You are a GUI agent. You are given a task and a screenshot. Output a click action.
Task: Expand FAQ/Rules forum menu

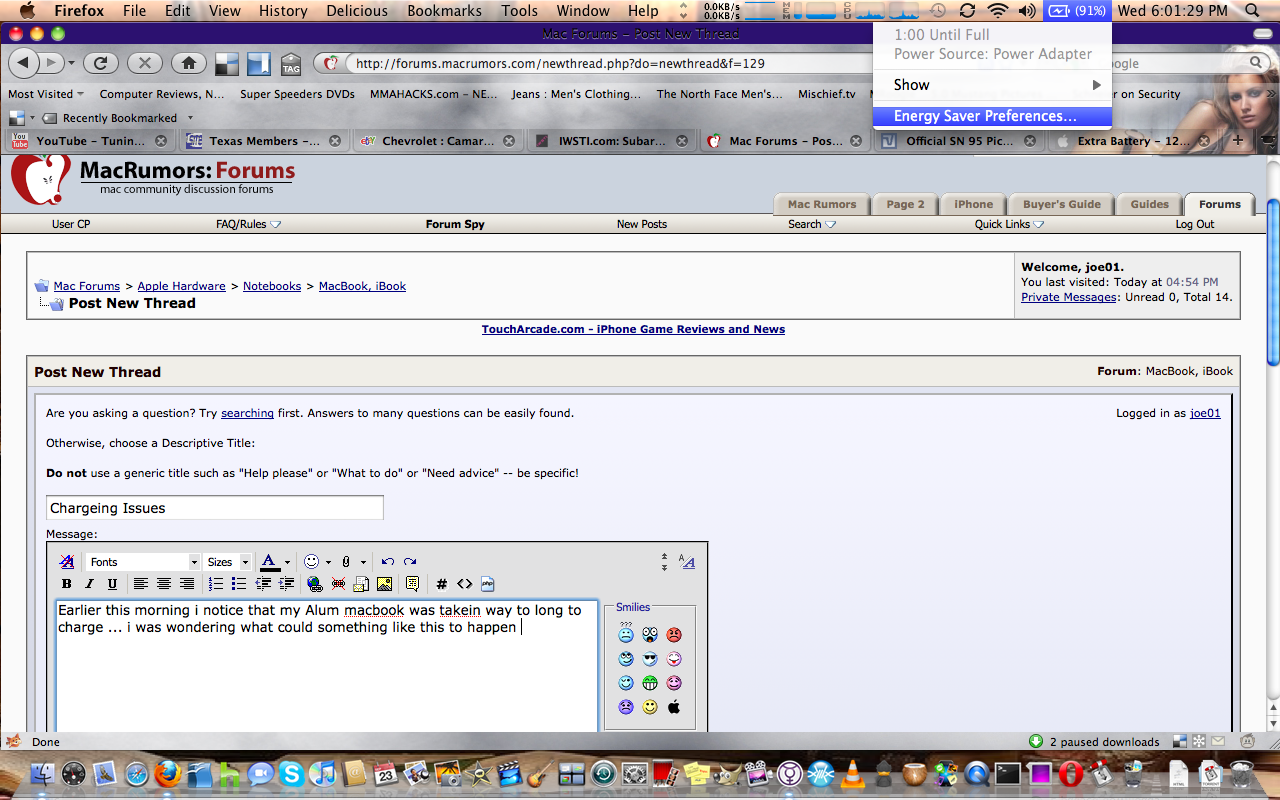click(248, 224)
